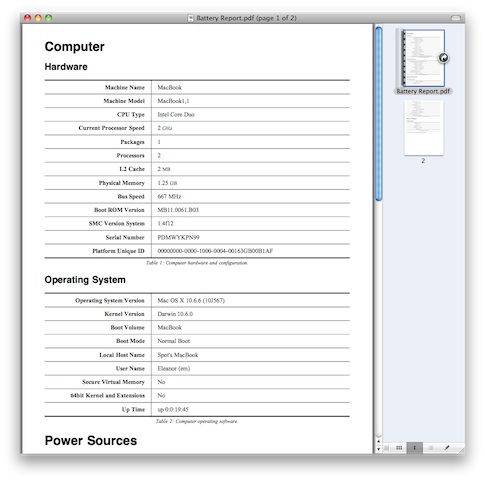
Task: Click the Packages label
Action: click(x=132, y=142)
